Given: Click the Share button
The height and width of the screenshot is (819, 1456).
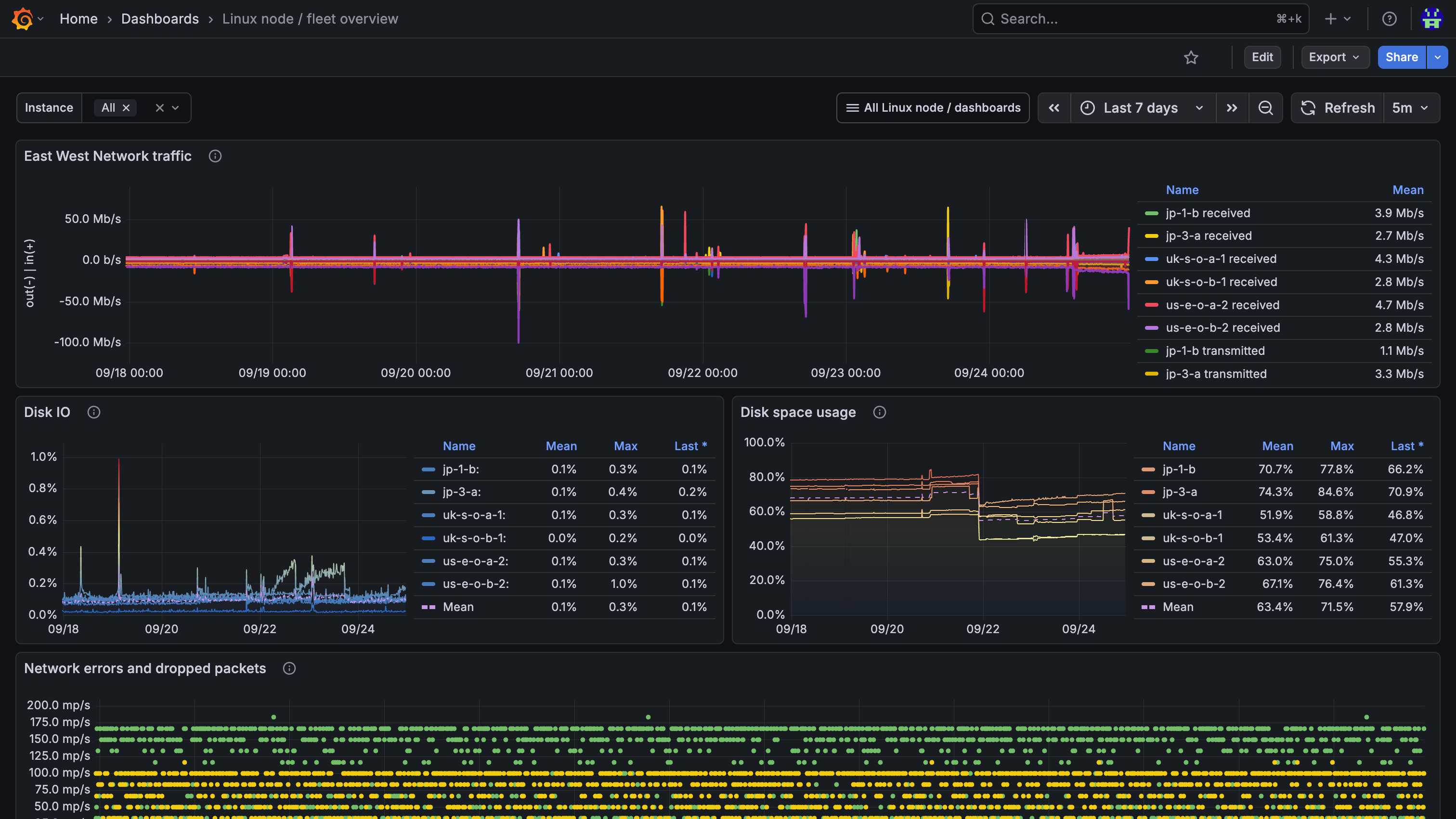Looking at the screenshot, I should click(x=1401, y=57).
